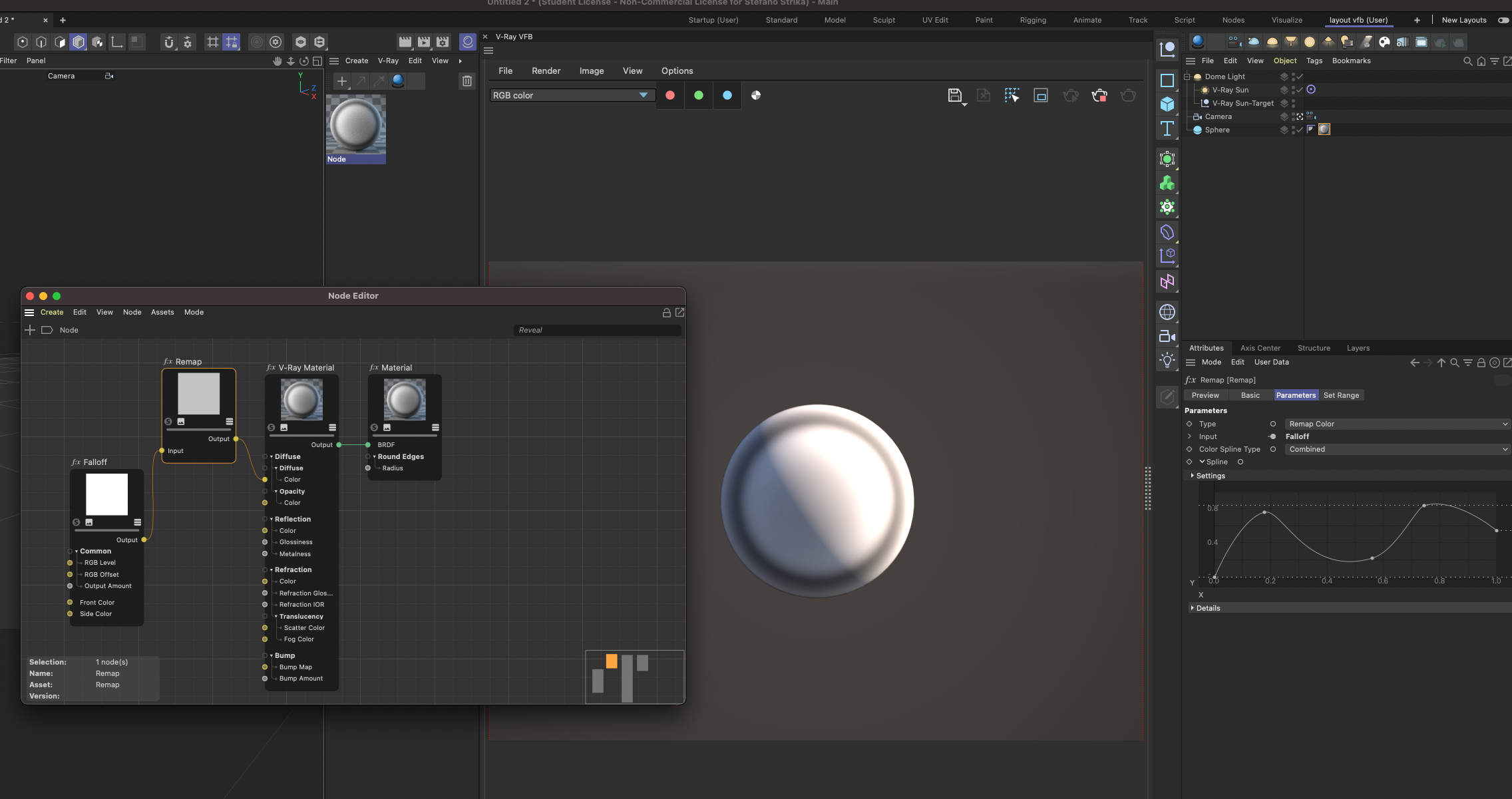Collapse the Reflection group in V-Ray Material node
Viewport: 1512px width, 799px height.
coord(272,519)
